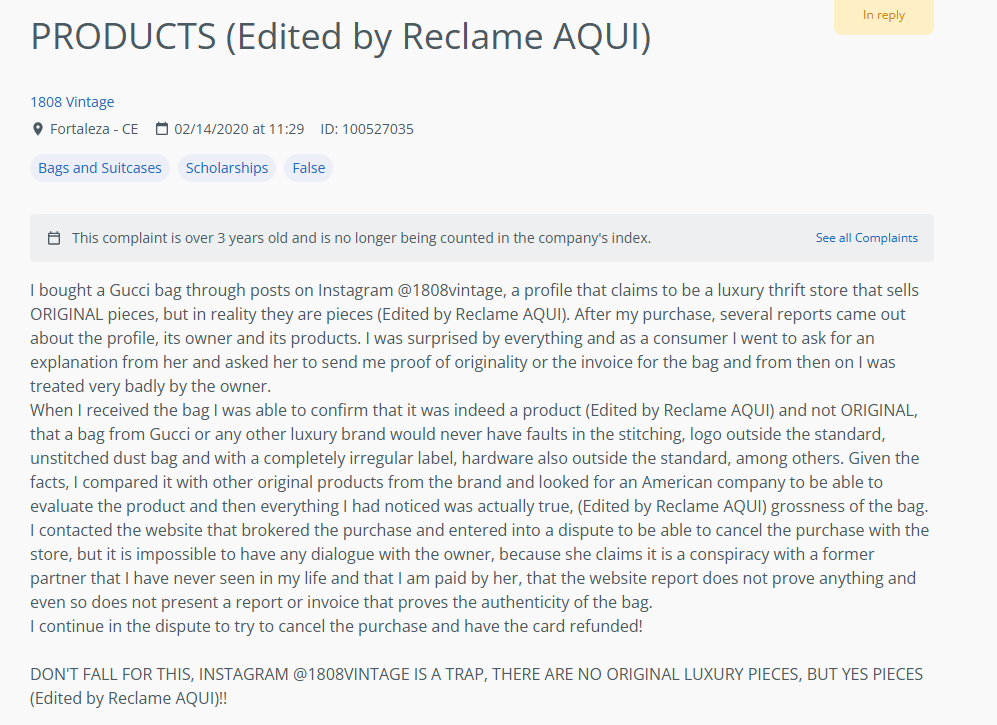Select the Bags and Suitcases tag
Viewport: 997px width, 725px height.
pyautogui.click(x=100, y=168)
